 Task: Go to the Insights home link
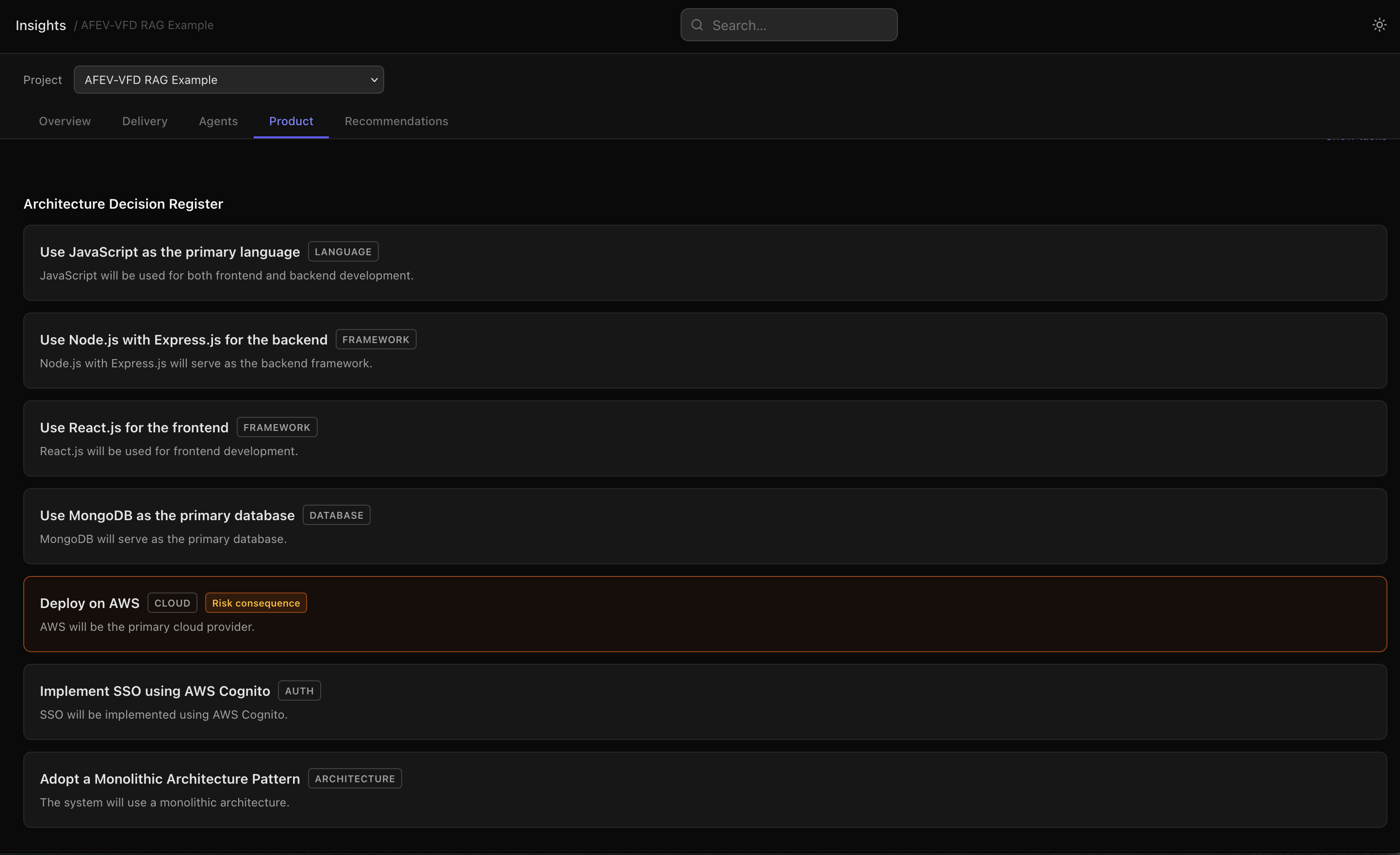coord(41,25)
